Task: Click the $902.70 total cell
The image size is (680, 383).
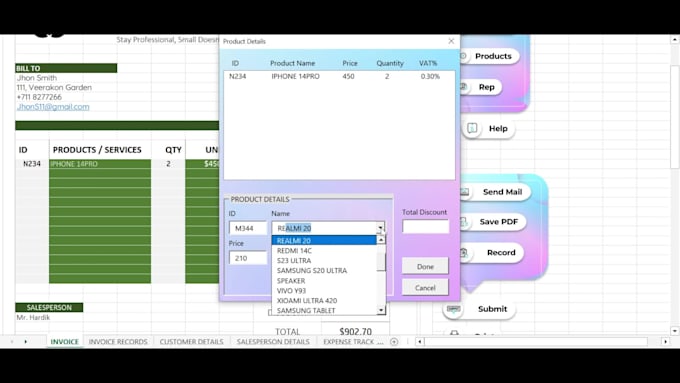Action: 355,332
